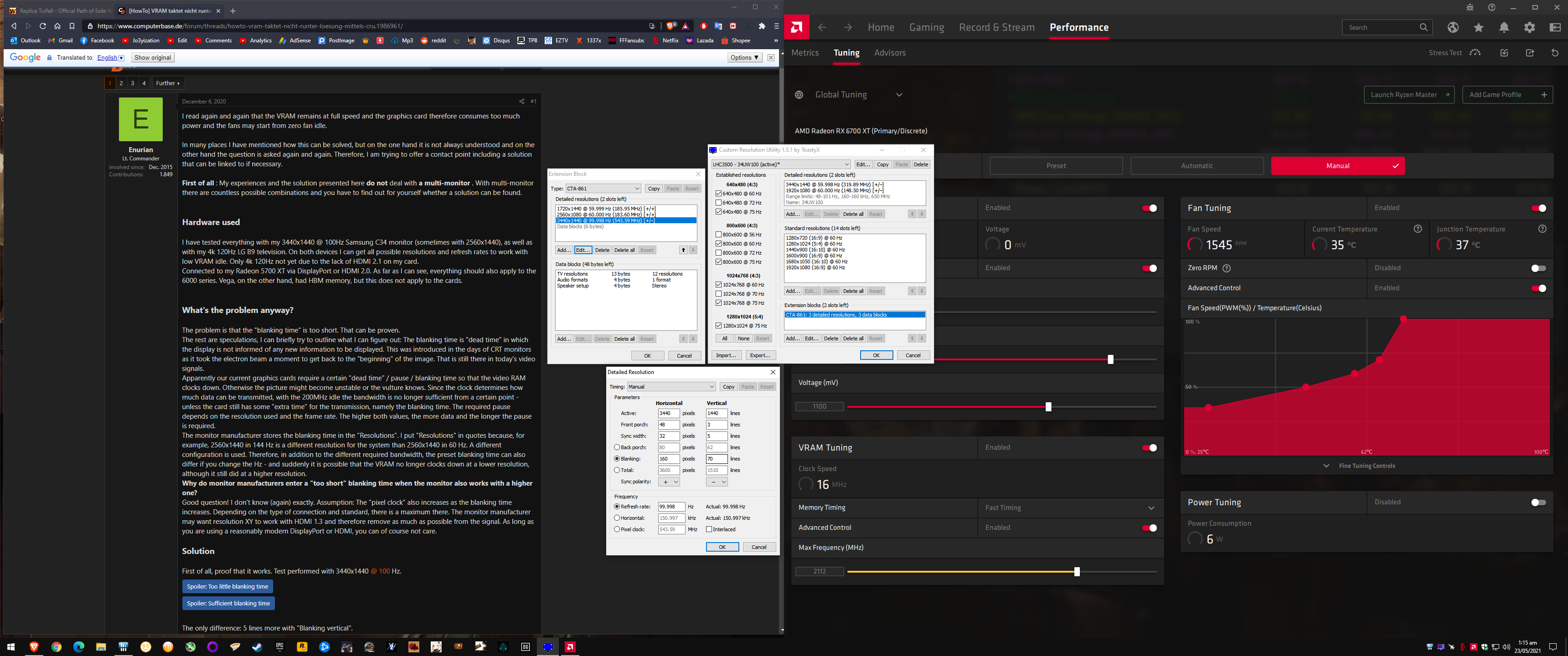Check the Interlaced checkbox
The height and width of the screenshot is (656, 1568).
[709, 529]
